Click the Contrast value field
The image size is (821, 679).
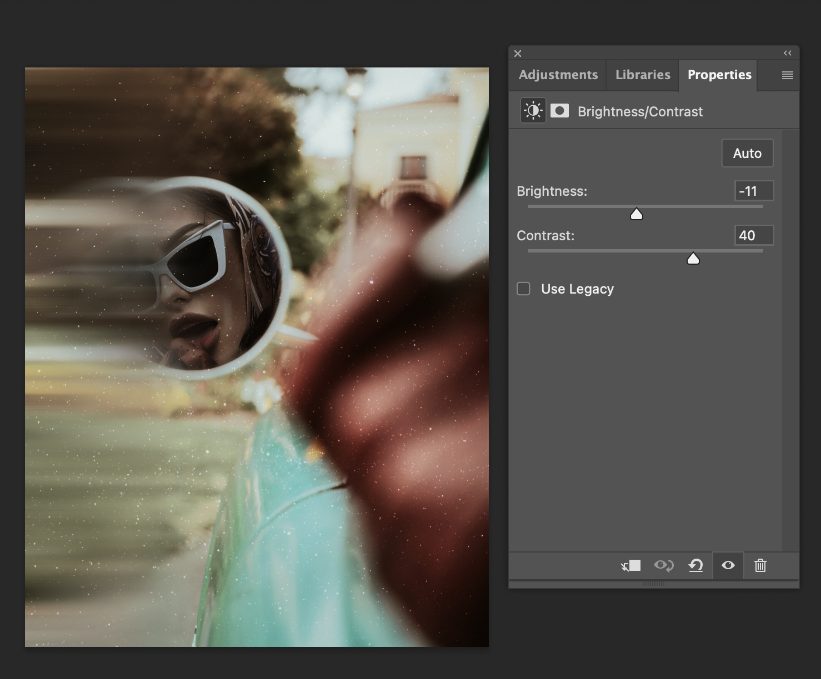click(753, 236)
